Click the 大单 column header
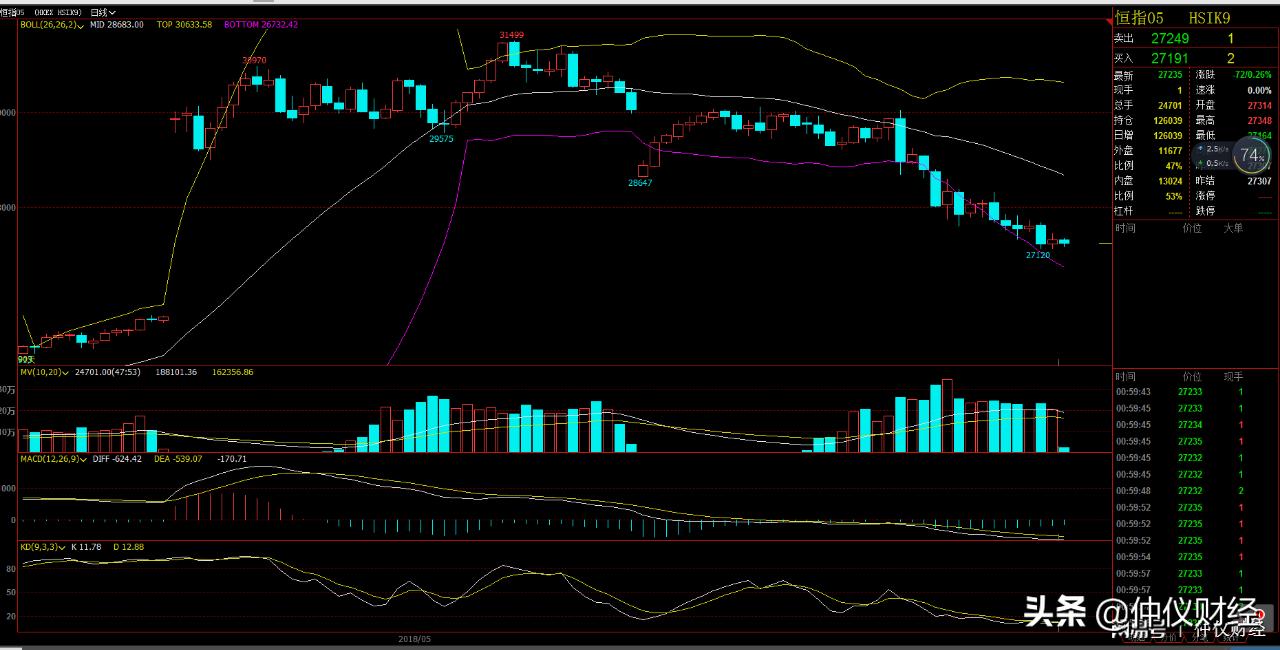1280x650 pixels. coord(1233,228)
